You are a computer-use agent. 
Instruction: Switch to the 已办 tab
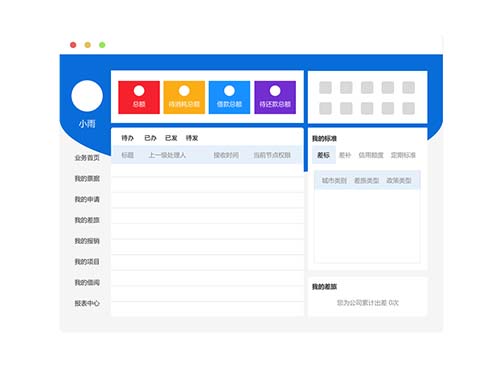tap(150, 138)
